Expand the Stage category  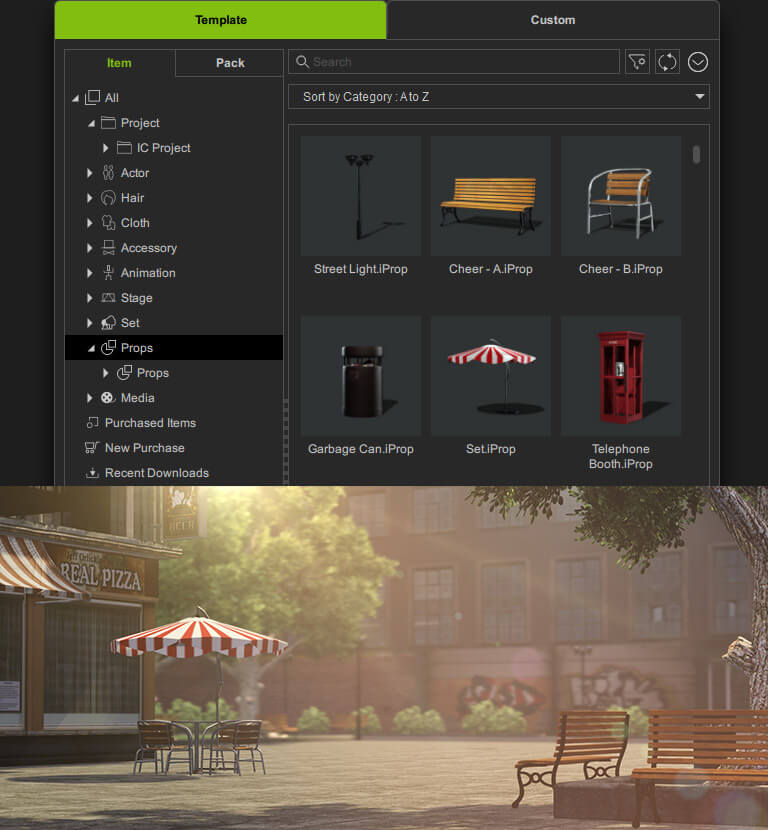coord(89,298)
